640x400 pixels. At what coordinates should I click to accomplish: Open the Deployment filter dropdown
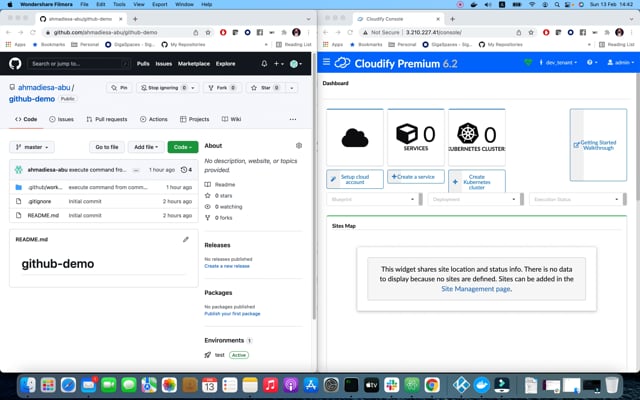click(474, 200)
